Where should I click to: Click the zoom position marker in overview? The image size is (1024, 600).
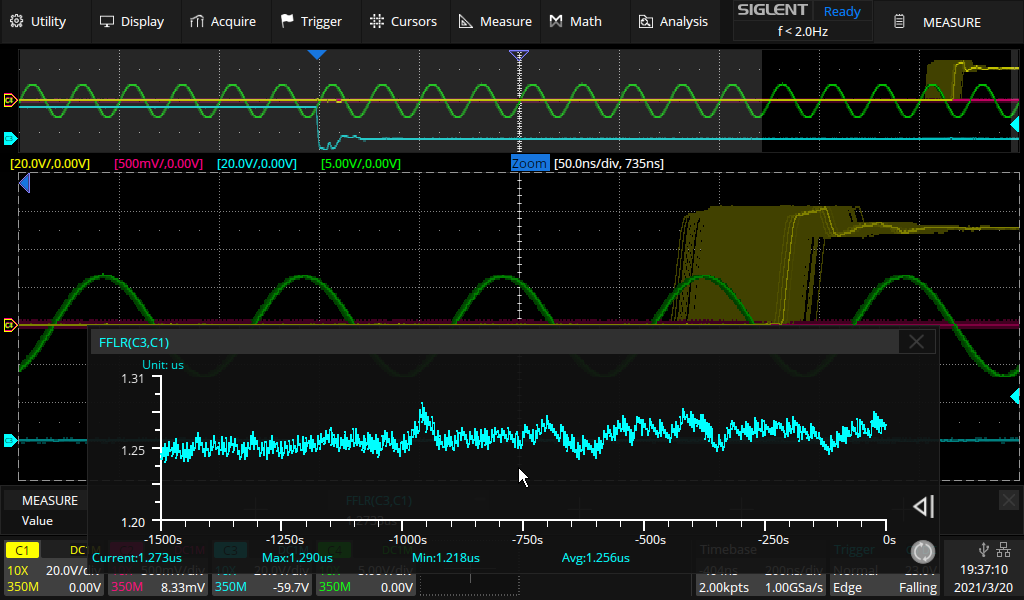pyautogui.click(x=519, y=55)
